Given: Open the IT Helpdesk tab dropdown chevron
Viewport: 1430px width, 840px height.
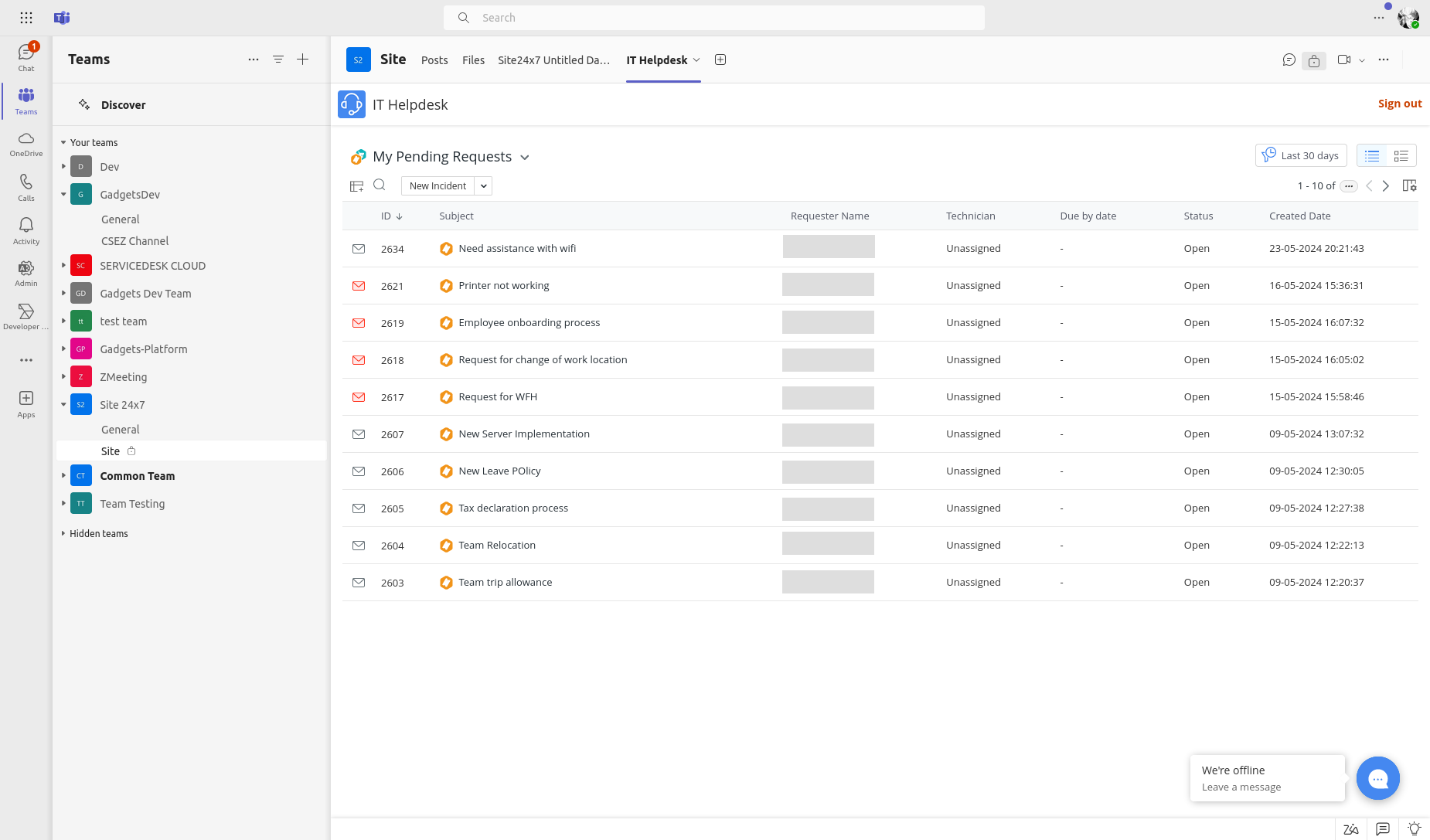Looking at the screenshot, I should tap(696, 60).
